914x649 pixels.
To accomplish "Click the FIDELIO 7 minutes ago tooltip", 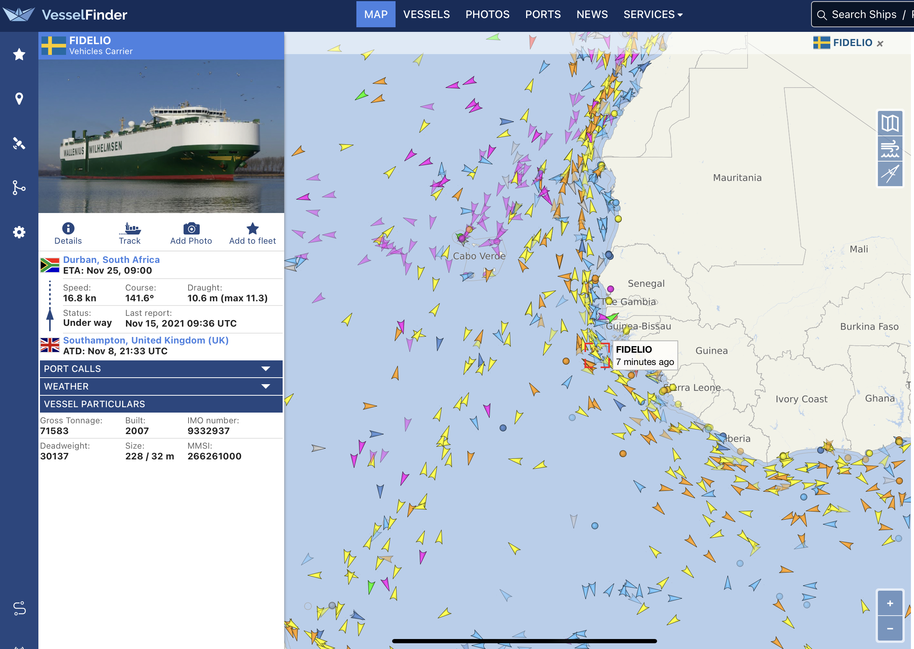I will click(645, 355).
